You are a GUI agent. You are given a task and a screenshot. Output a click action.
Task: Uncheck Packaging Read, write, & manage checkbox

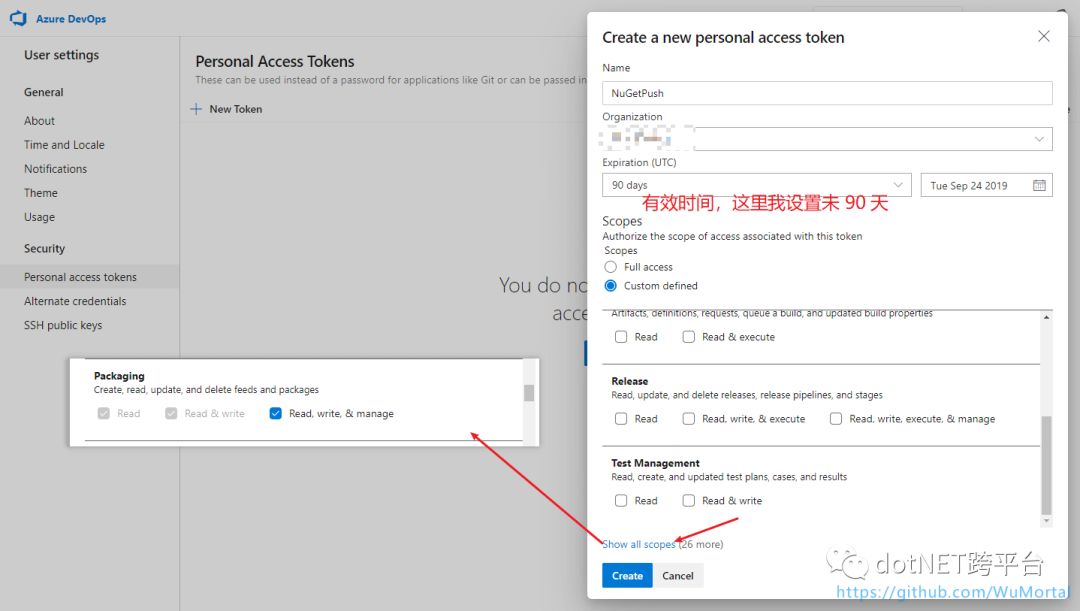point(276,413)
